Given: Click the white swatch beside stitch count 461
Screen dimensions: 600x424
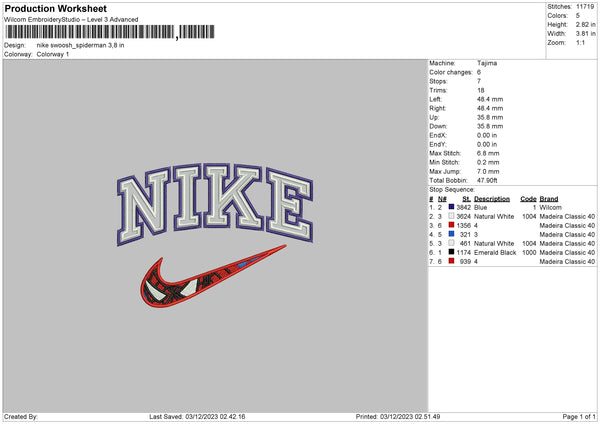Looking at the screenshot, I should pos(452,243).
